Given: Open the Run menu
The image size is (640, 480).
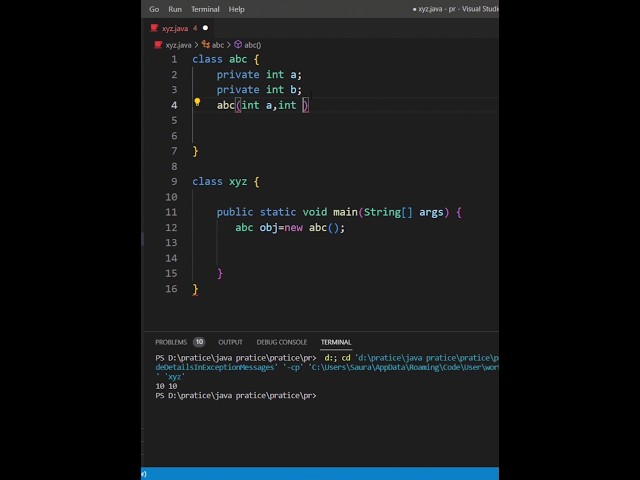Looking at the screenshot, I should [x=175, y=9].
